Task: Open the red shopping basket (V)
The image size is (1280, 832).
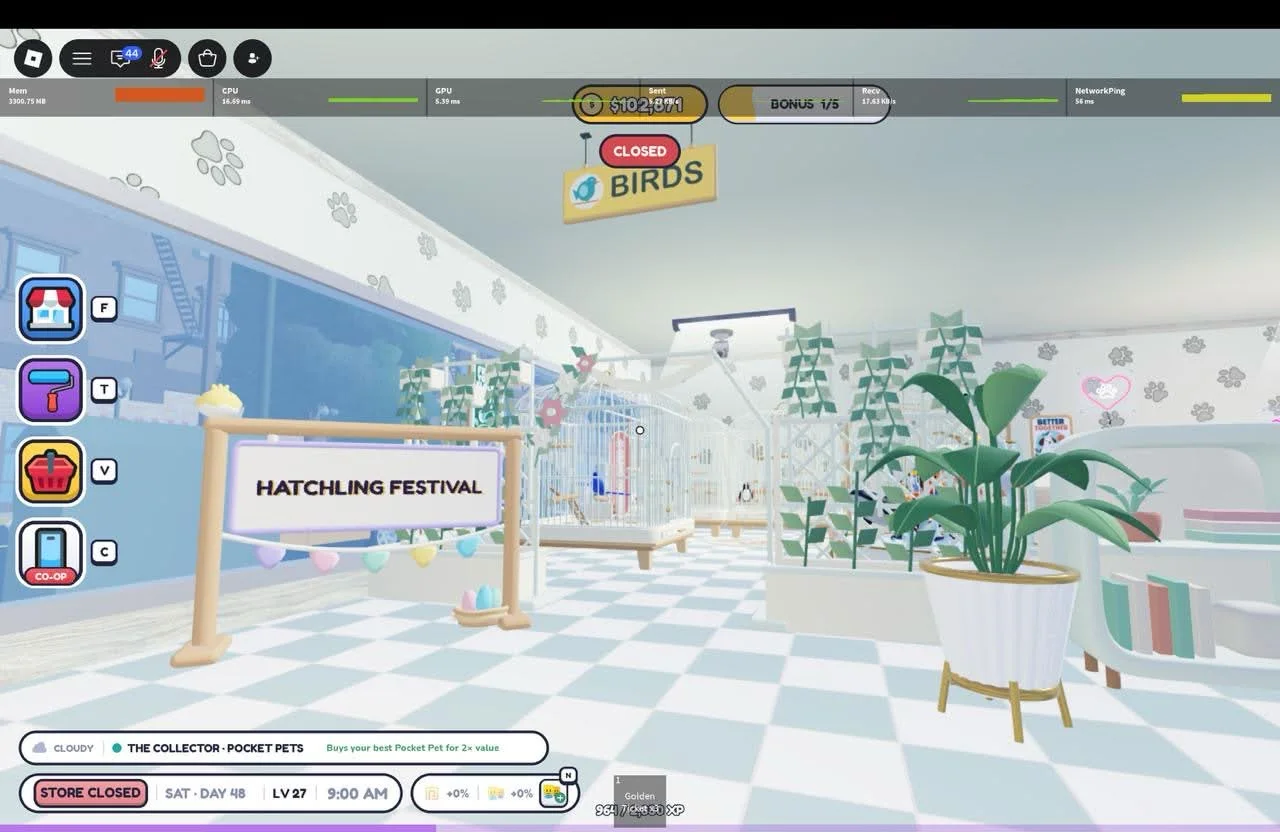Action: click(51, 471)
